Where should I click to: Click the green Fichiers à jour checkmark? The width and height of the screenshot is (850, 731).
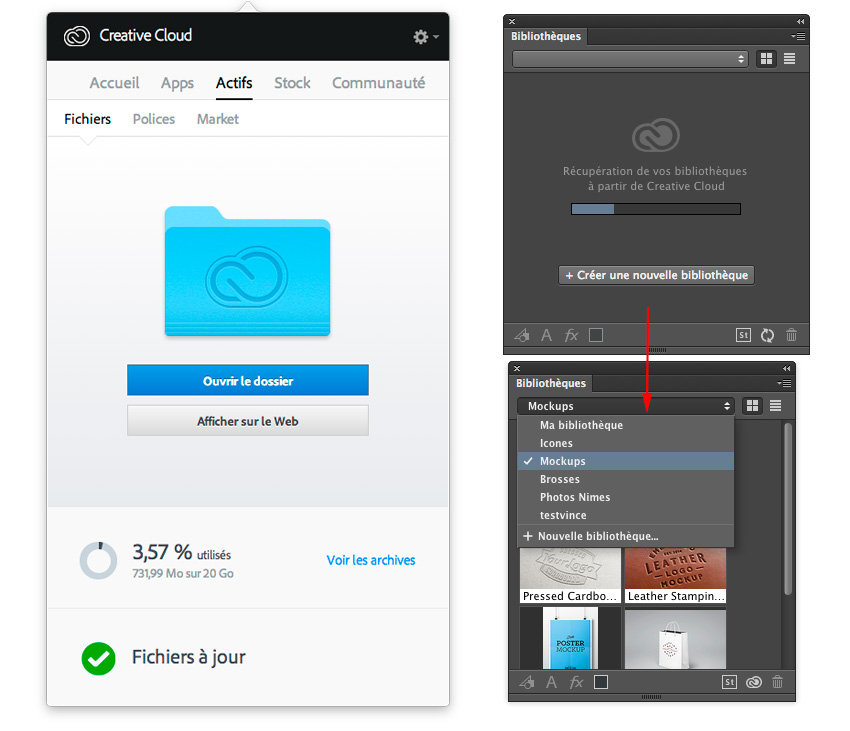(98, 658)
